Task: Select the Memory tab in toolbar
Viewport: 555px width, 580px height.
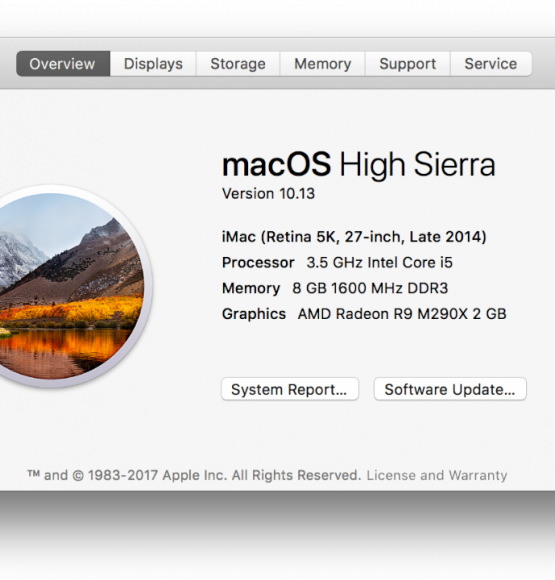Action: [x=323, y=64]
